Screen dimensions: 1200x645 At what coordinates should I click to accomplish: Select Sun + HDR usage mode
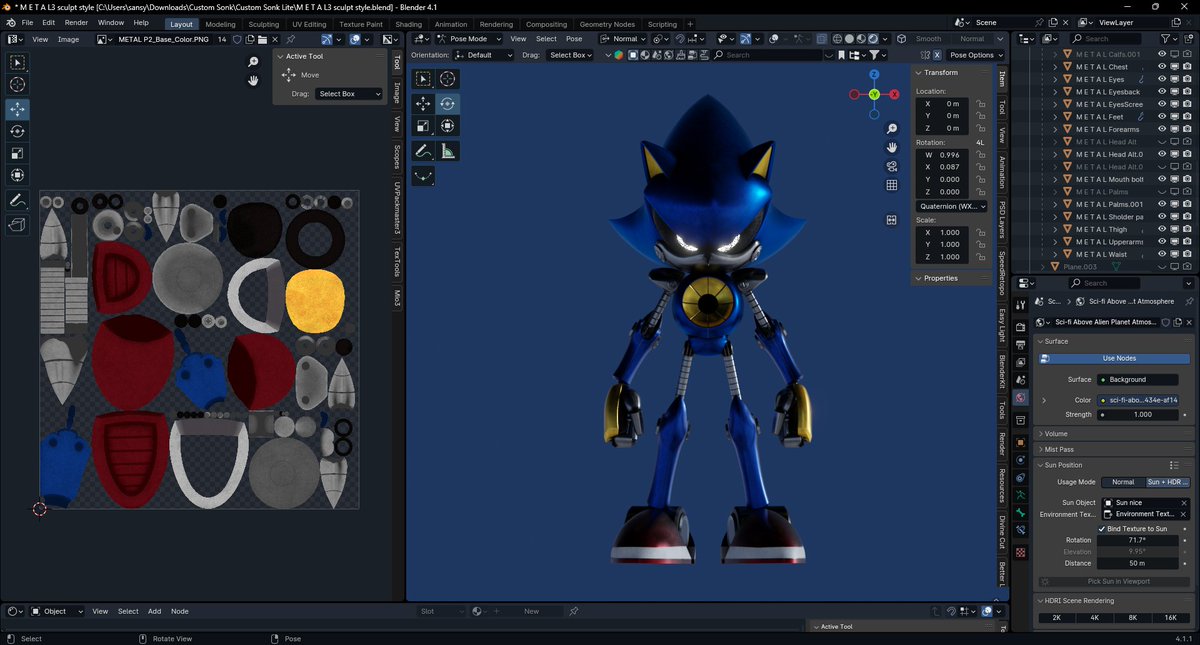click(1168, 482)
